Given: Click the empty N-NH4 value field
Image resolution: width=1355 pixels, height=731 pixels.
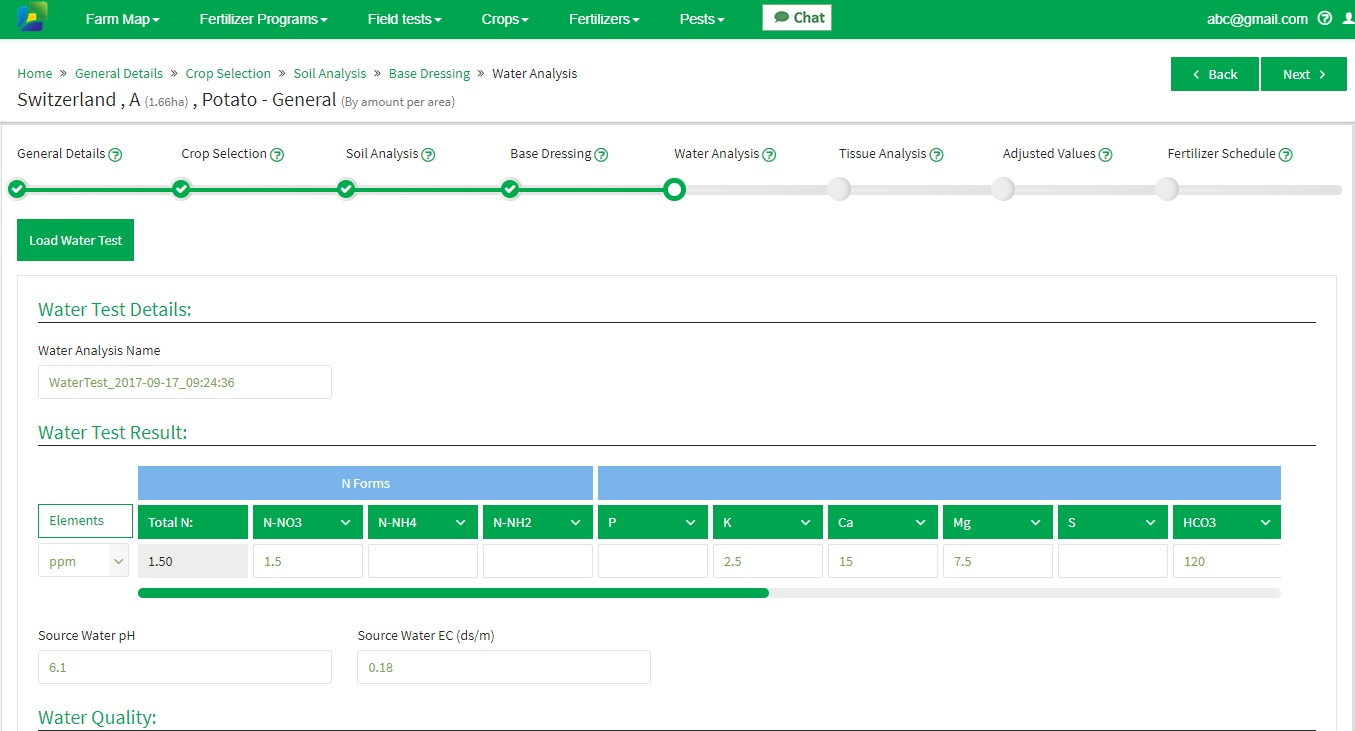Looking at the screenshot, I should click(423, 561).
